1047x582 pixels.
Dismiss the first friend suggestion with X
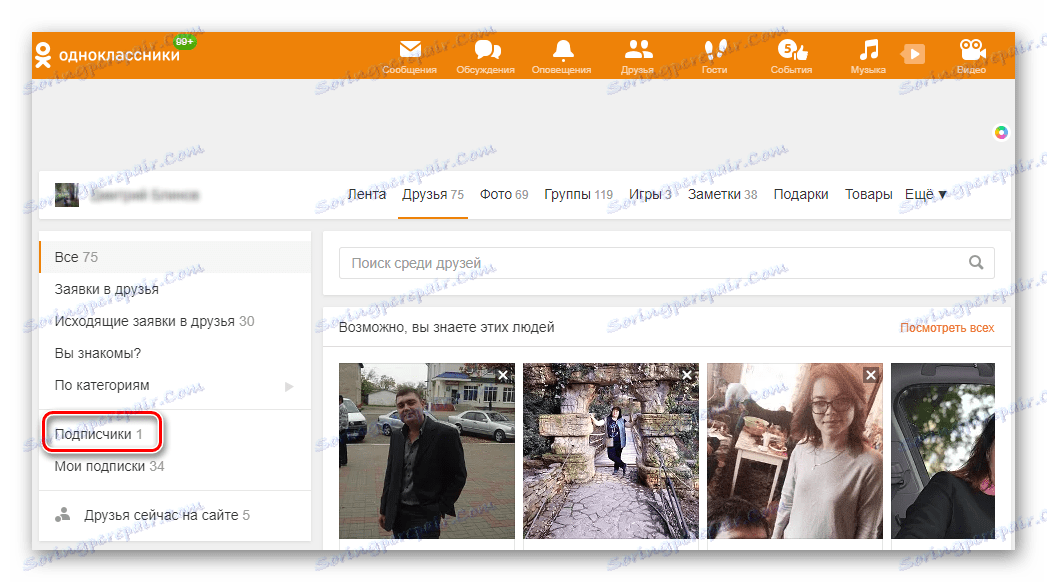point(502,374)
